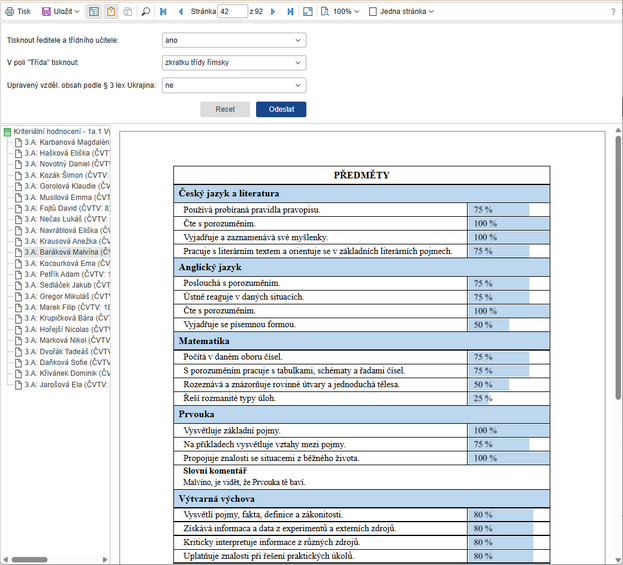Click the Stránka page number field
This screenshot has width=623, height=565.
click(x=232, y=12)
